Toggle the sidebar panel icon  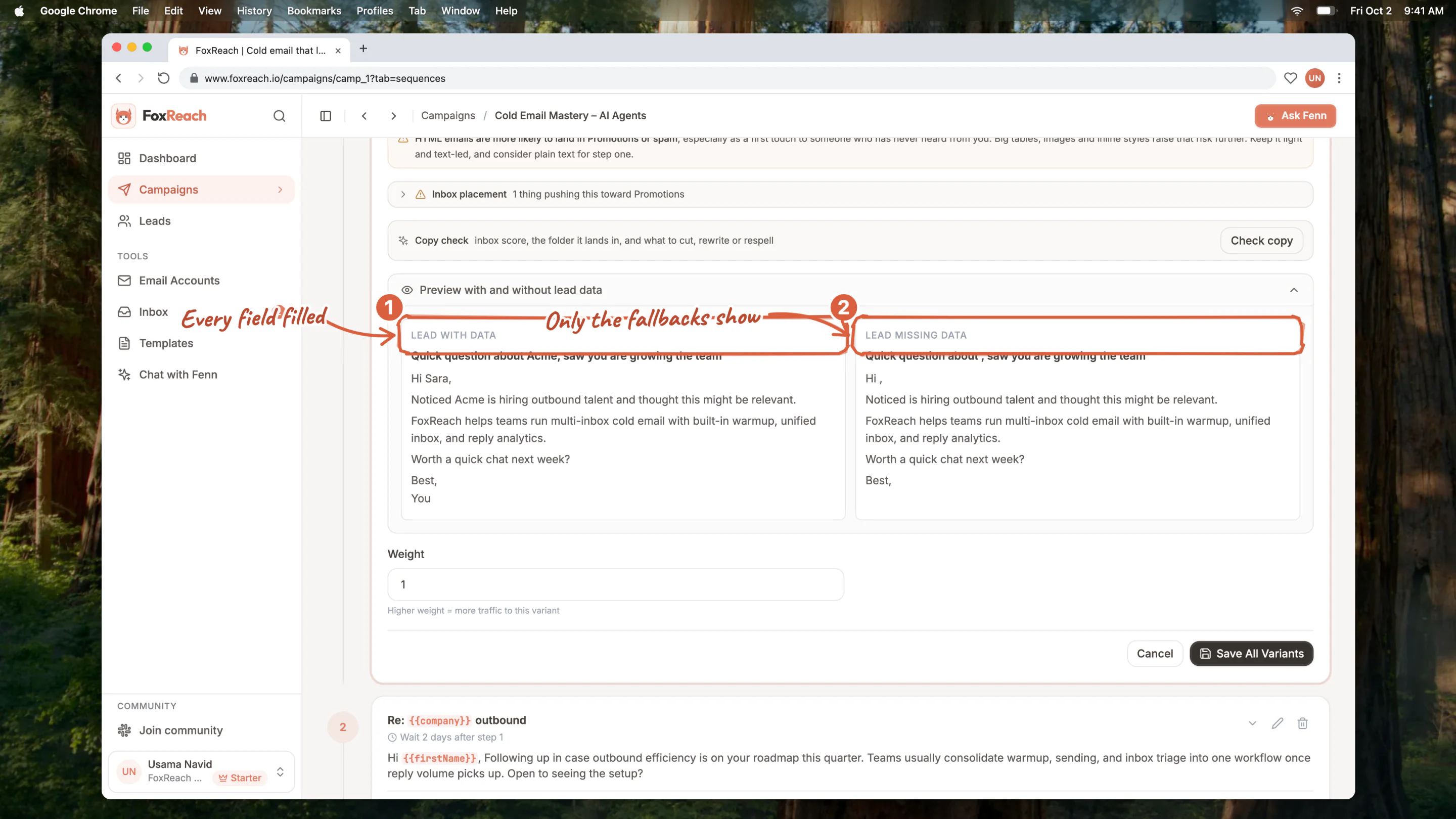click(x=326, y=116)
